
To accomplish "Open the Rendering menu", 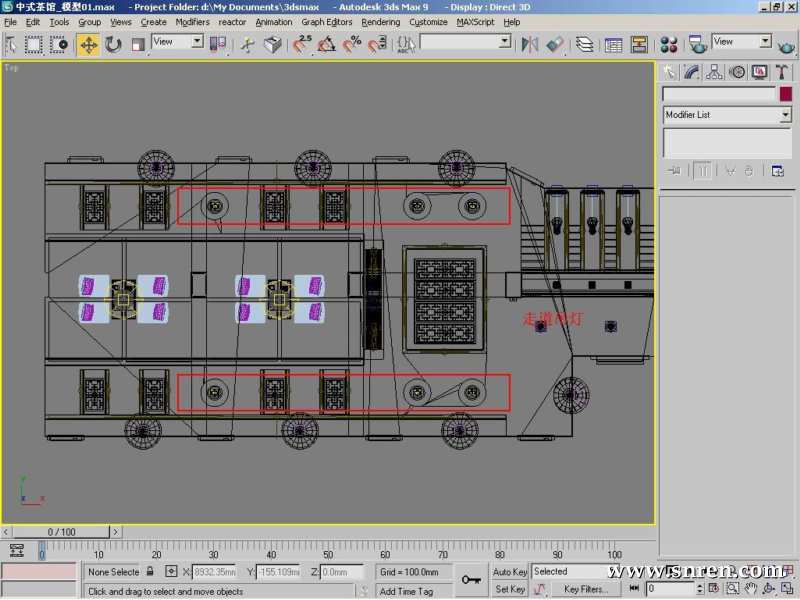I will (x=381, y=22).
